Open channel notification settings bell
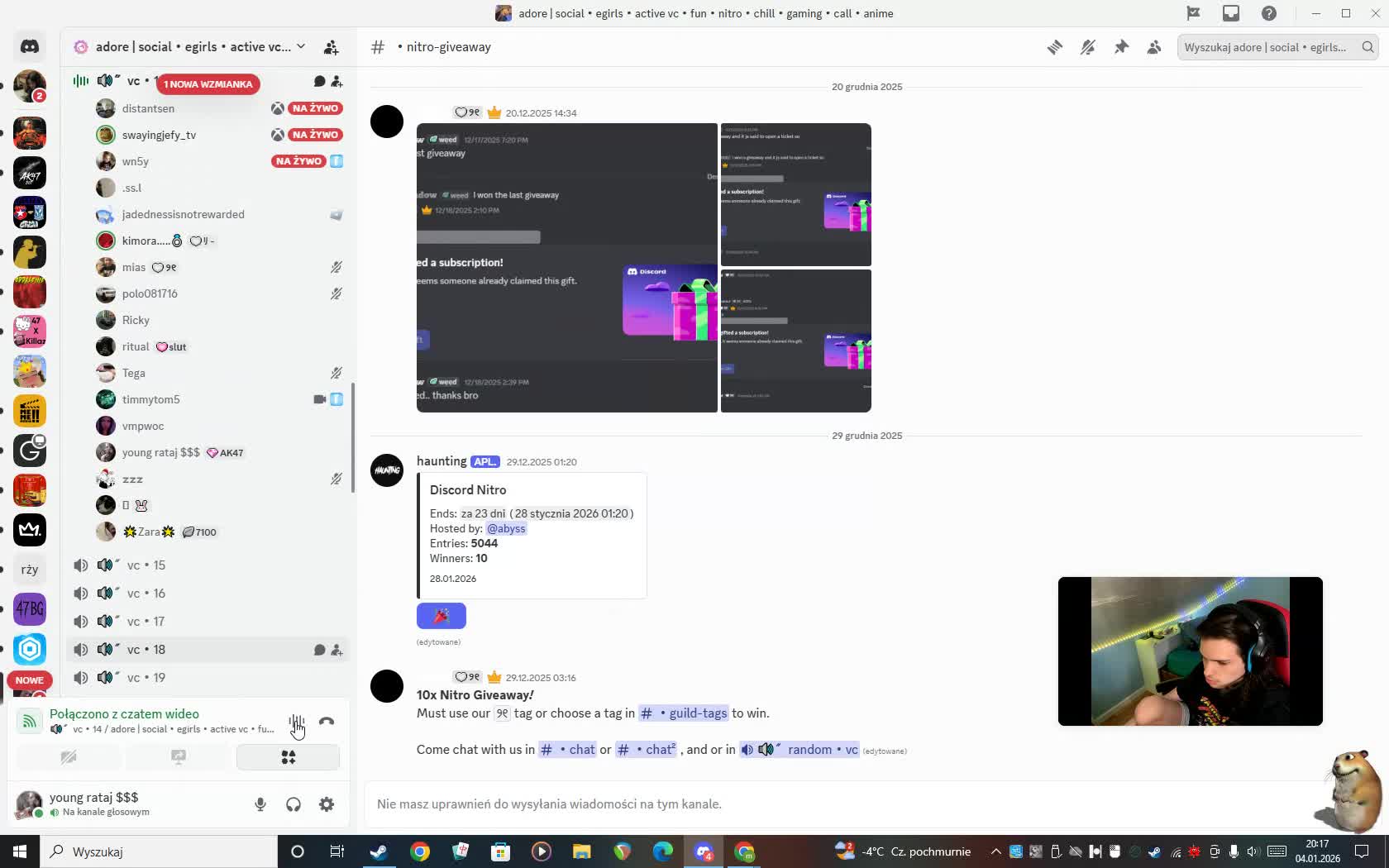The width and height of the screenshot is (1389, 868). (1088, 47)
